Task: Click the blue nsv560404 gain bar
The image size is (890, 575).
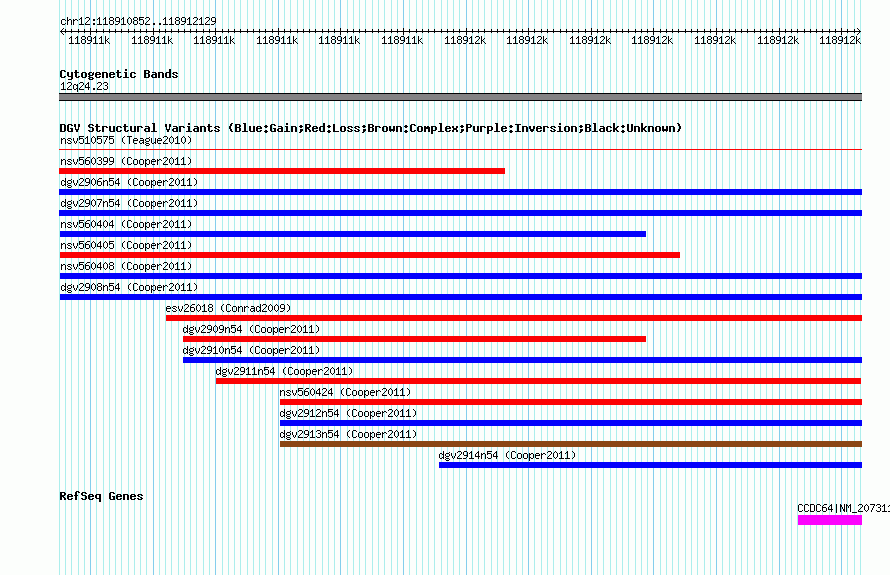Action: [352, 234]
